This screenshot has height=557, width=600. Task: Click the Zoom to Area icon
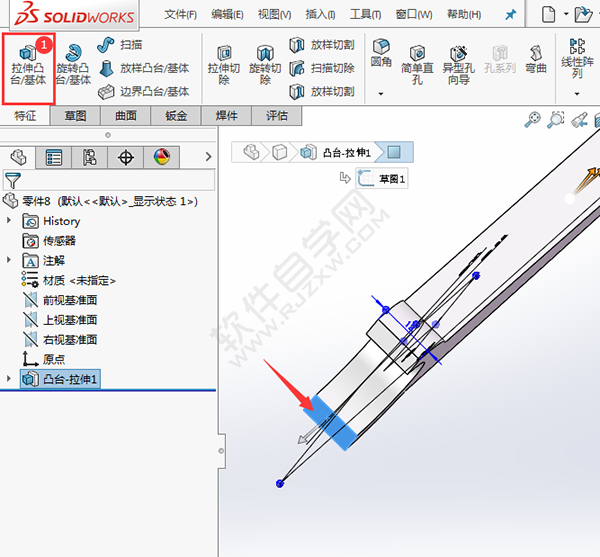[x=556, y=119]
